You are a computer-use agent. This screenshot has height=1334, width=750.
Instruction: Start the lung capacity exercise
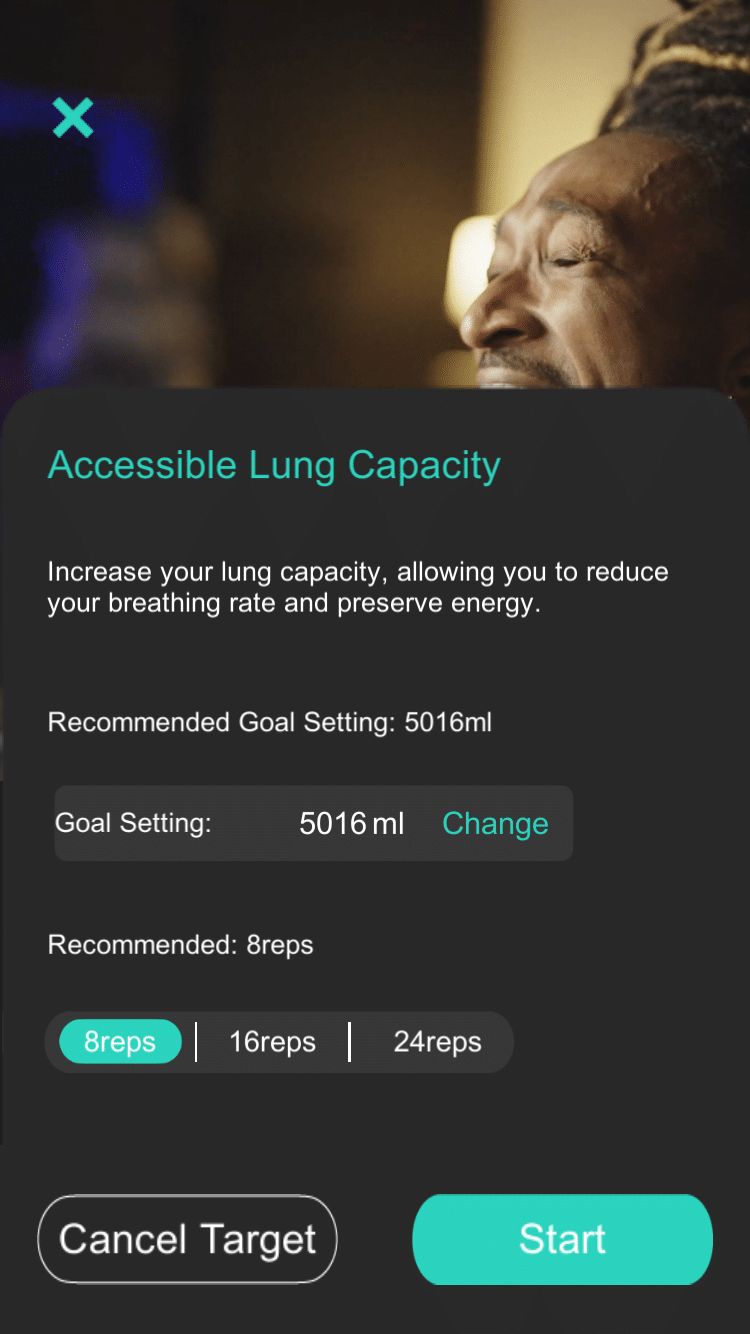[x=562, y=1239]
